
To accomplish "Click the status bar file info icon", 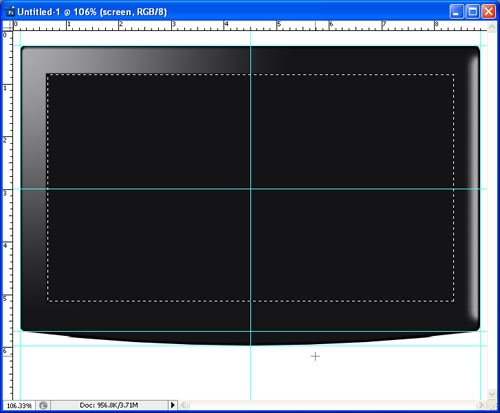I will (x=43, y=405).
